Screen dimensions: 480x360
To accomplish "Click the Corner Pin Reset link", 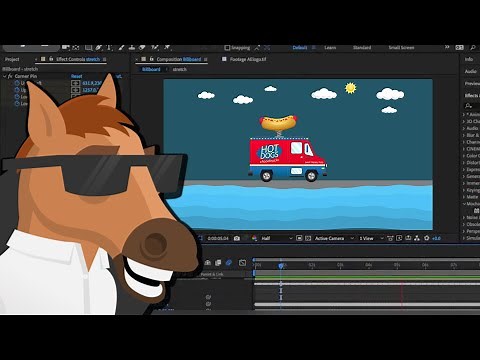I will tap(76, 76).
